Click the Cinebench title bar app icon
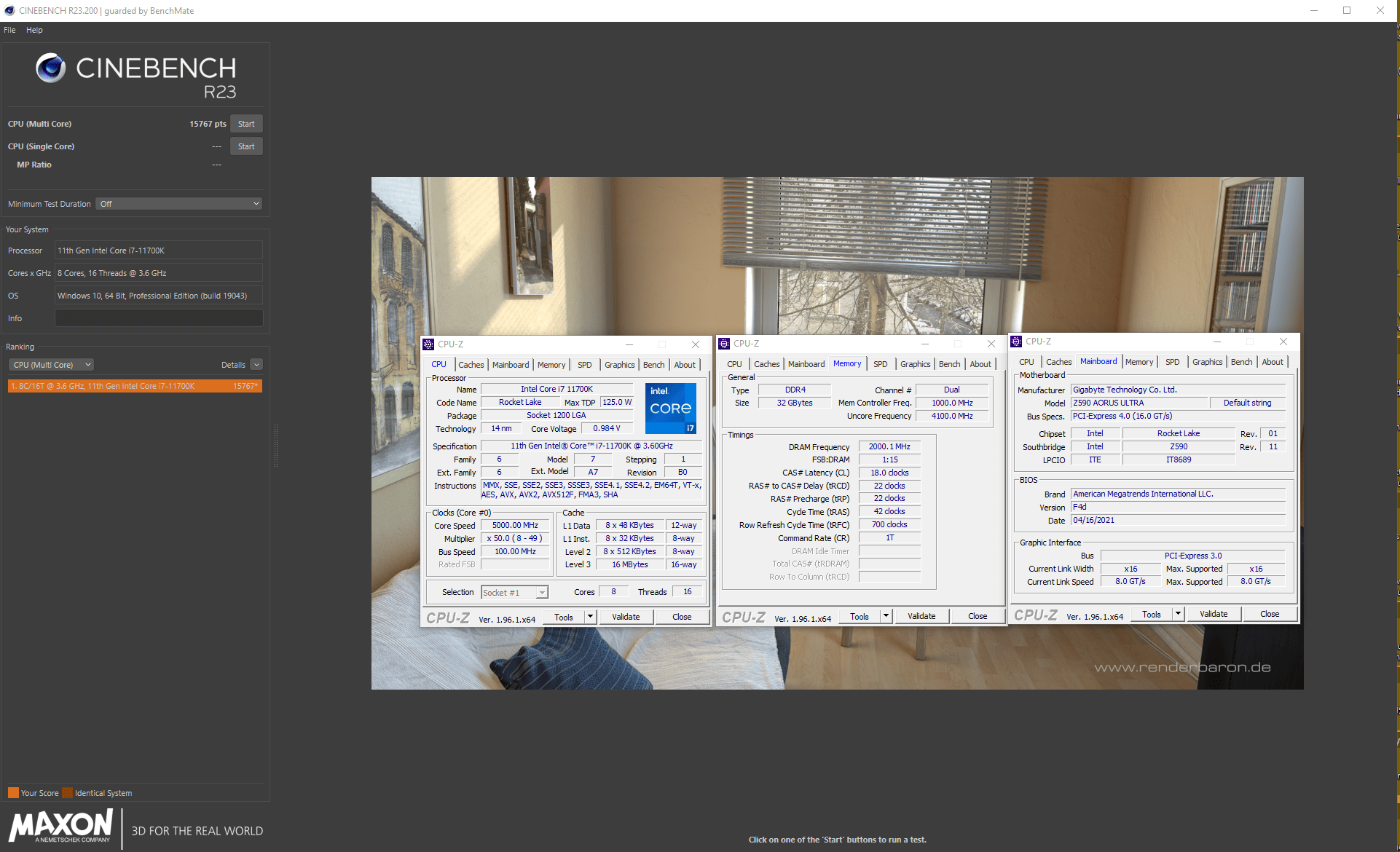1400x852 pixels. pos(9,10)
